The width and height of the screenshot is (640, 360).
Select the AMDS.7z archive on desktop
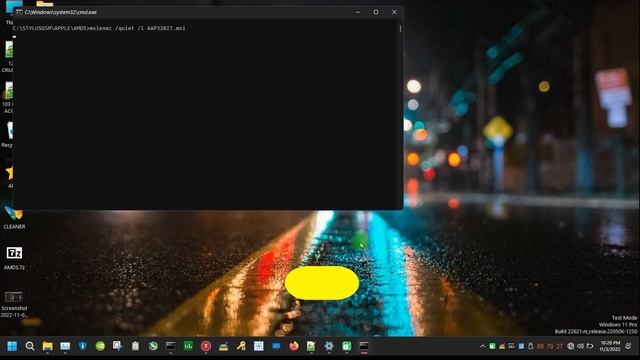(14, 258)
